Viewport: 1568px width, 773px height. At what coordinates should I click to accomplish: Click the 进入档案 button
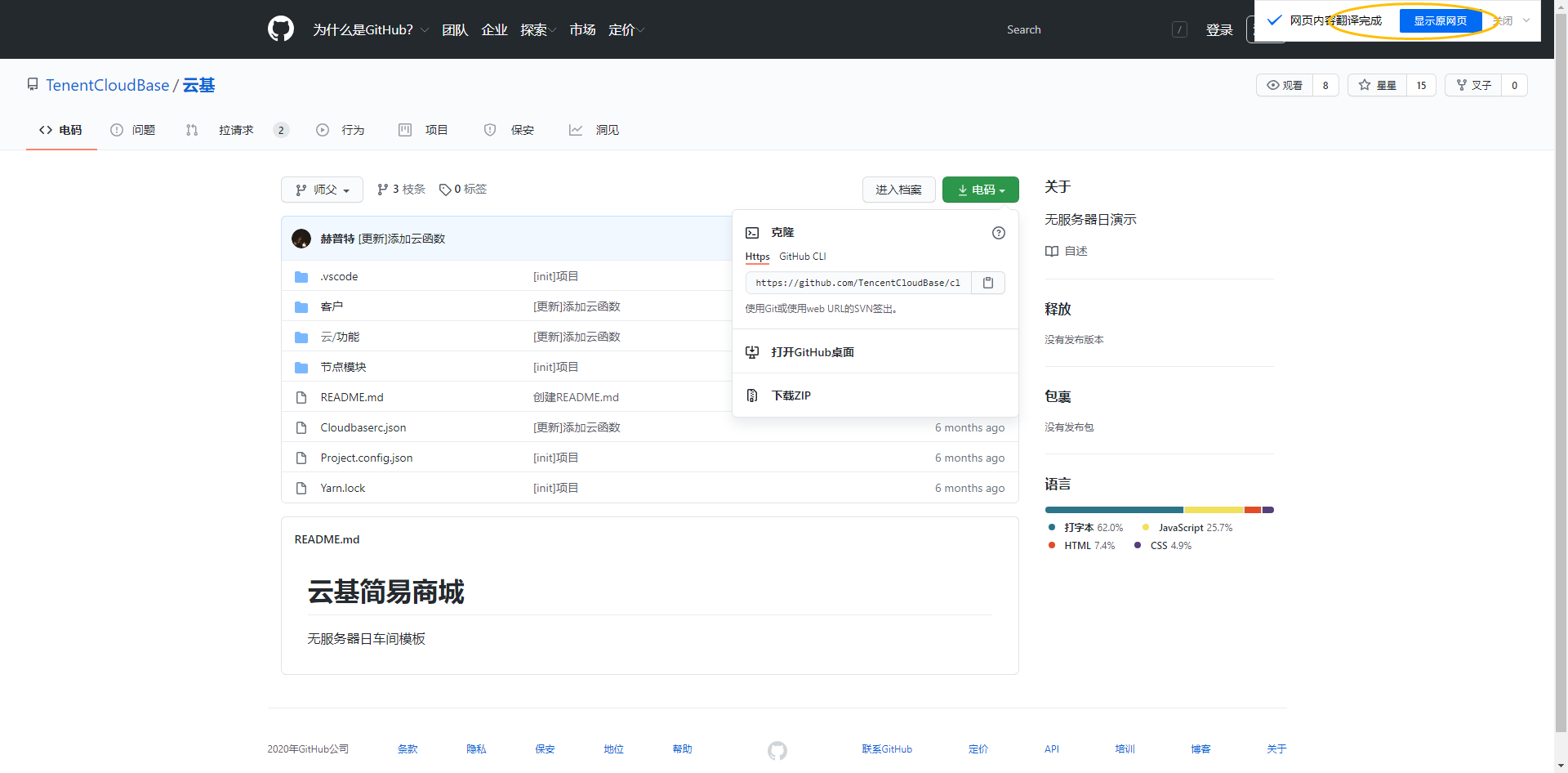coord(899,190)
